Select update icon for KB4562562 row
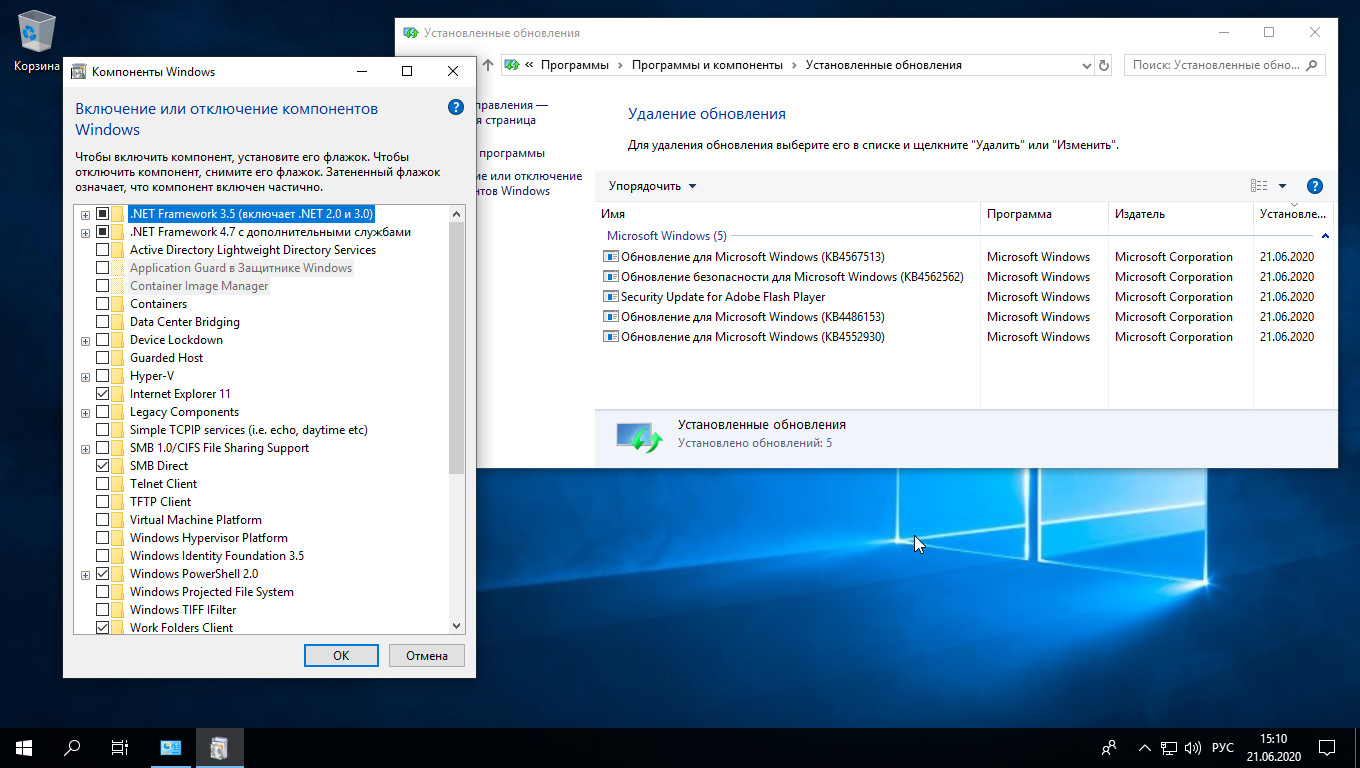This screenshot has width=1360, height=768. coord(611,277)
